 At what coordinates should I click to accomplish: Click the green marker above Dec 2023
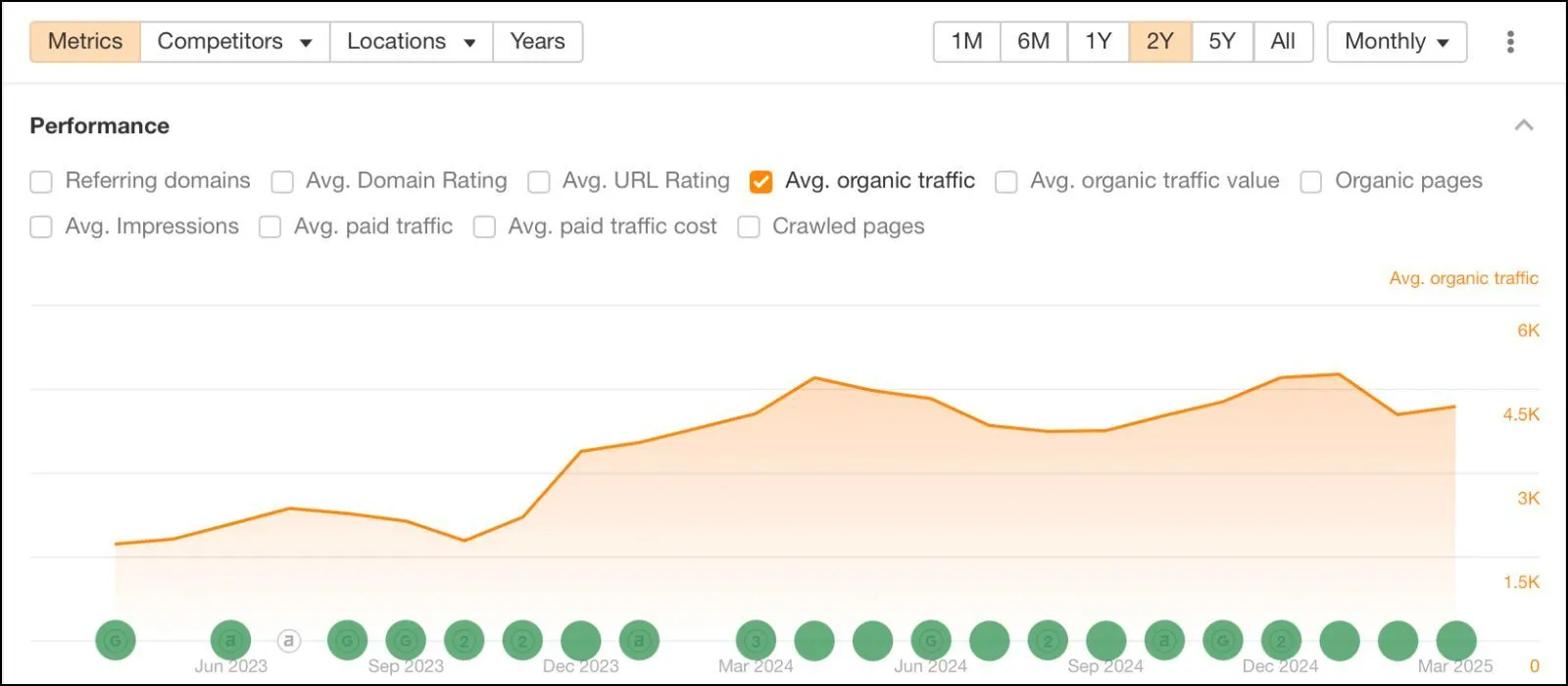(581, 641)
